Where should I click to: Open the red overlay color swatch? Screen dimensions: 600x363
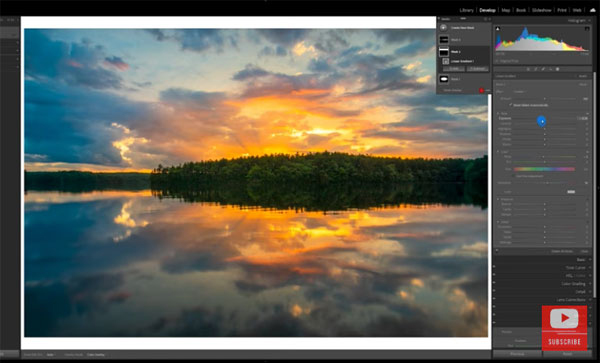[481, 90]
